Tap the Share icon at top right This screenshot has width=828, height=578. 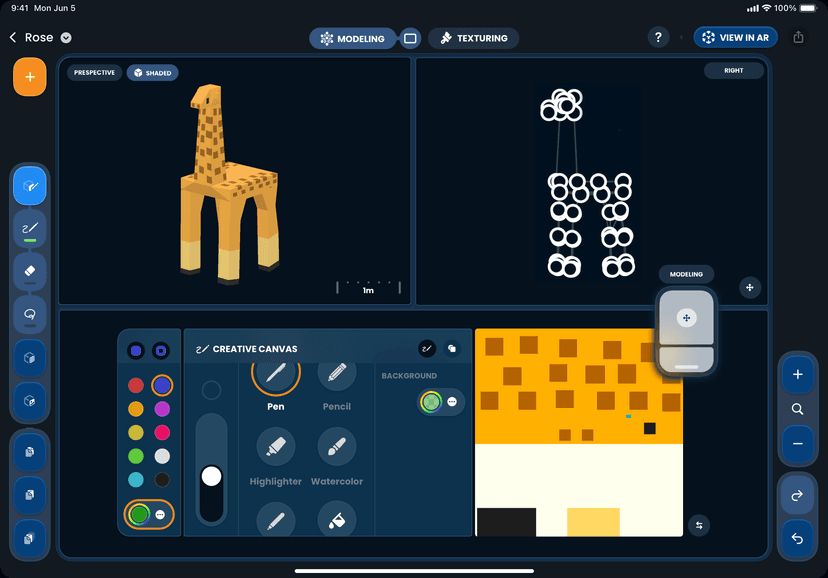[x=797, y=37]
